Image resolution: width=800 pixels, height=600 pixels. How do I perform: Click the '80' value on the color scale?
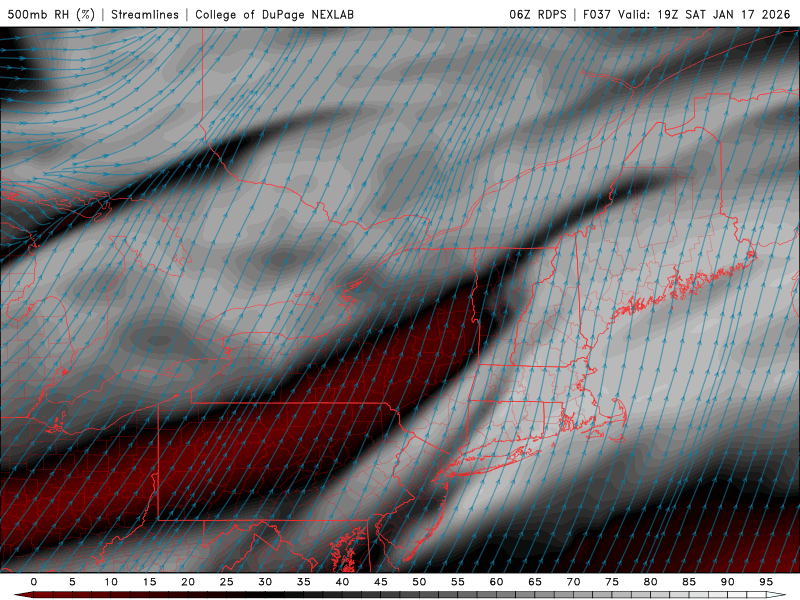click(x=650, y=582)
